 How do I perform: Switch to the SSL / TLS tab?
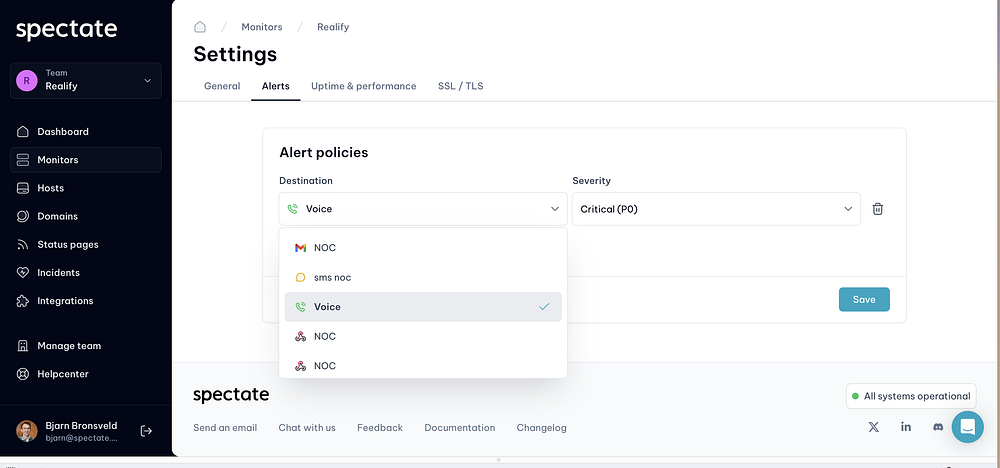tap(460, 86)
